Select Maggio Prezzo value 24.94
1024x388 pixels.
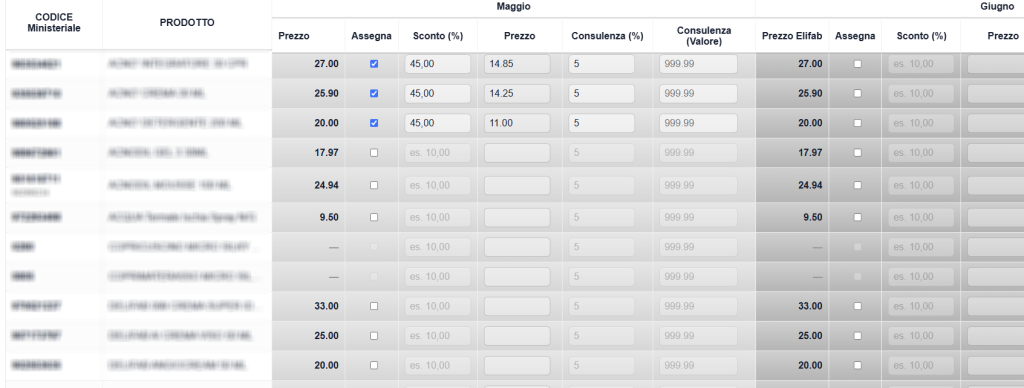[326, 185]
